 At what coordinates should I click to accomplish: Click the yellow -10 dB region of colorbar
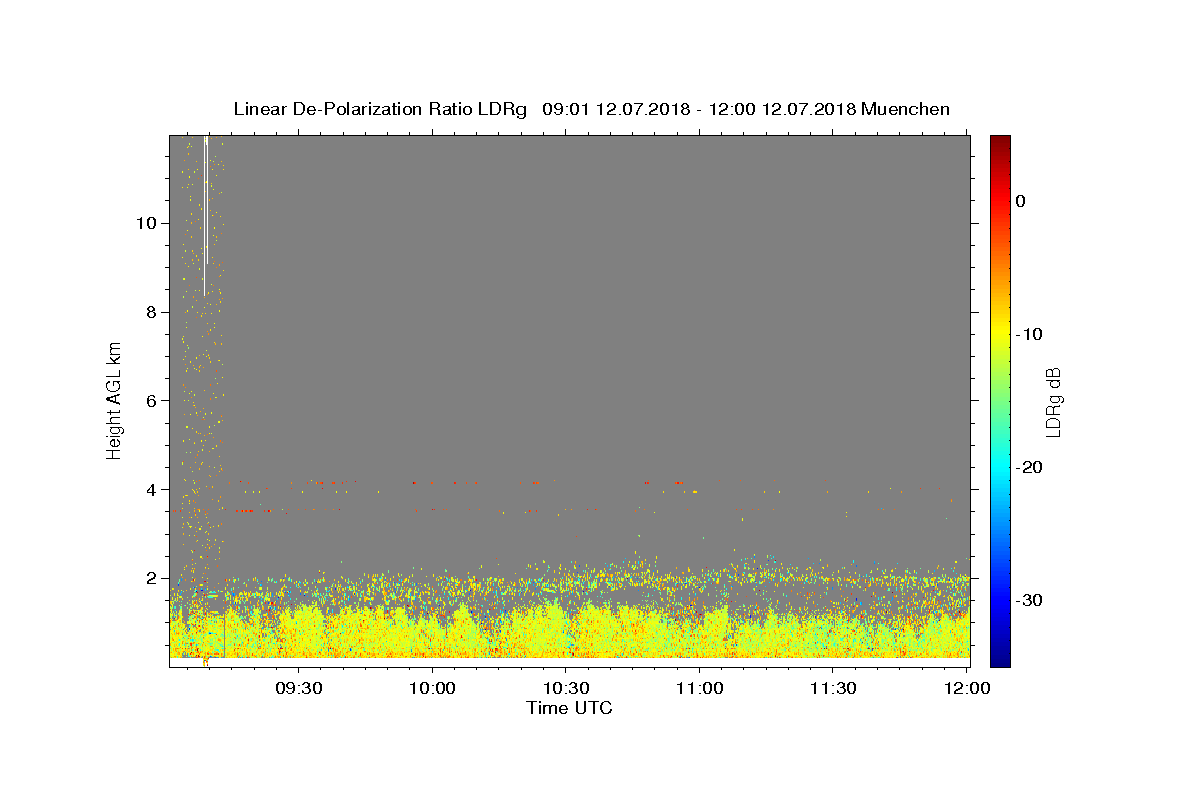1000,334
